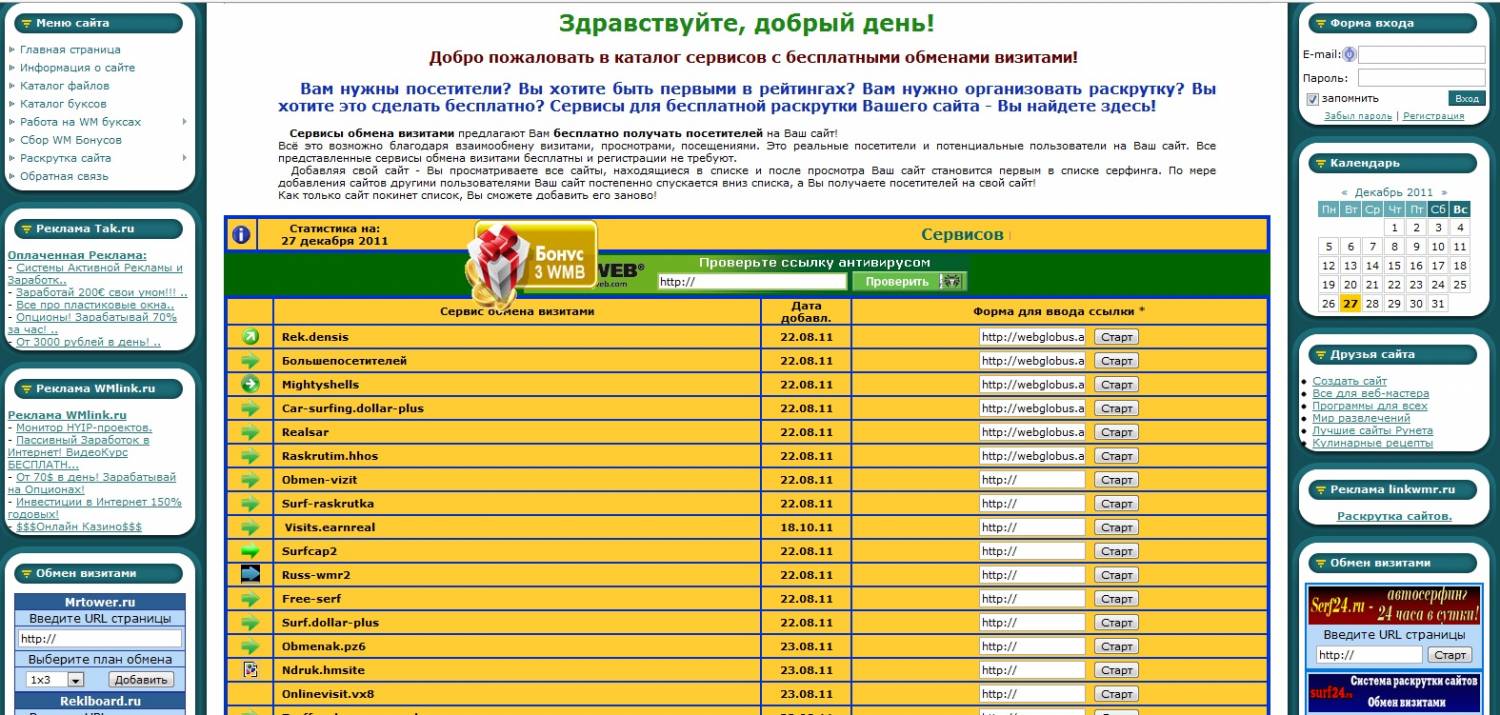Click the arrow icon beside Free-serf
1500x715 pixels.
click(251, 599)
